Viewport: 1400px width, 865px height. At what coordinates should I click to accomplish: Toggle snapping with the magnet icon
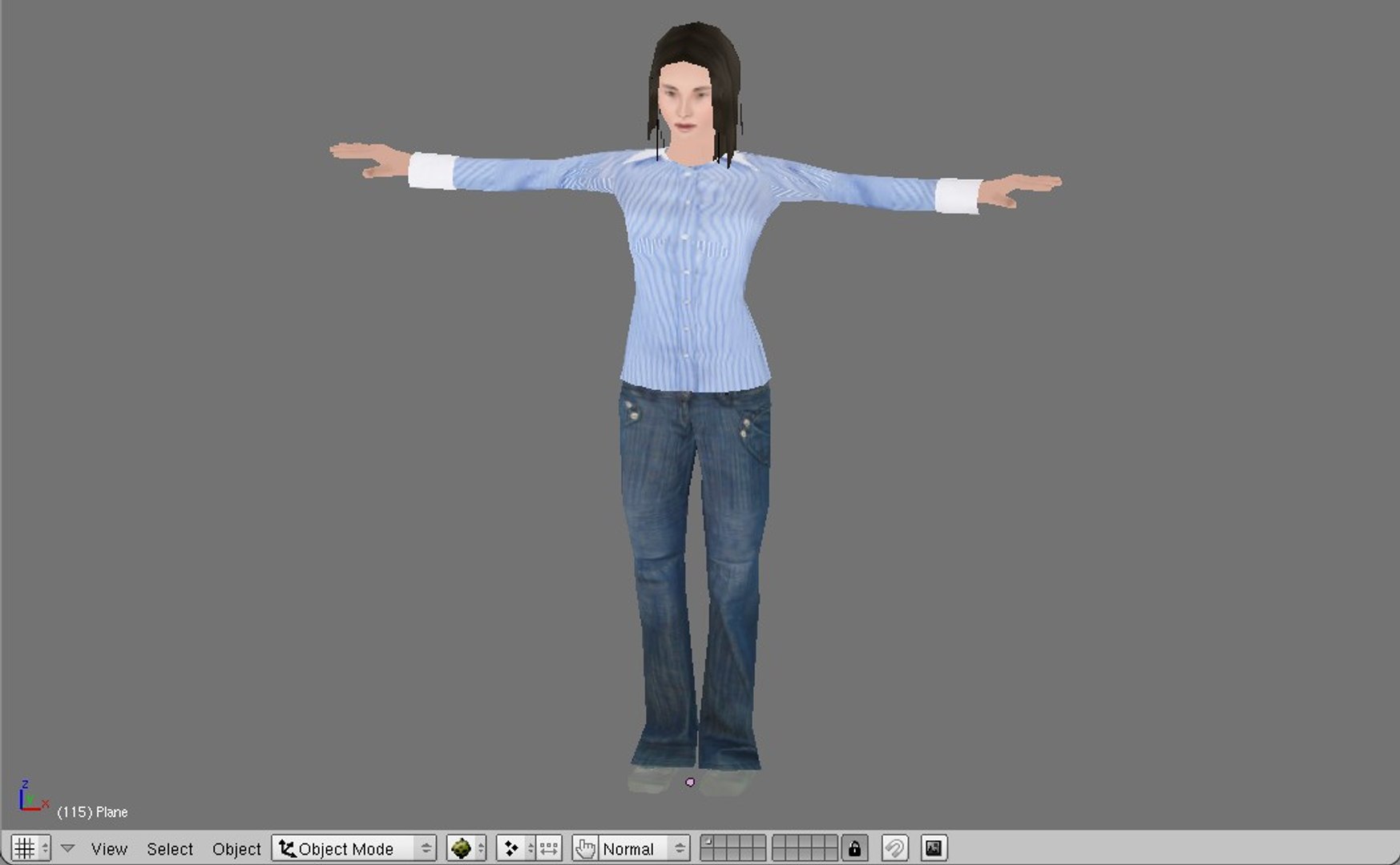pos(894,848)
